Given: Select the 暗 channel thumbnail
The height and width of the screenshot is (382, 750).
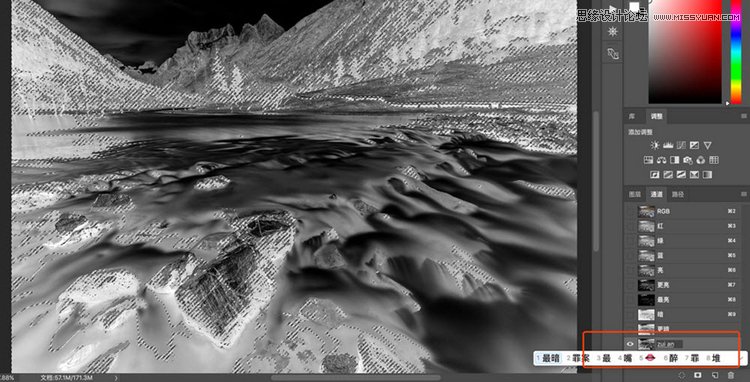Looking at the screenshot, I should coord(646,315).
